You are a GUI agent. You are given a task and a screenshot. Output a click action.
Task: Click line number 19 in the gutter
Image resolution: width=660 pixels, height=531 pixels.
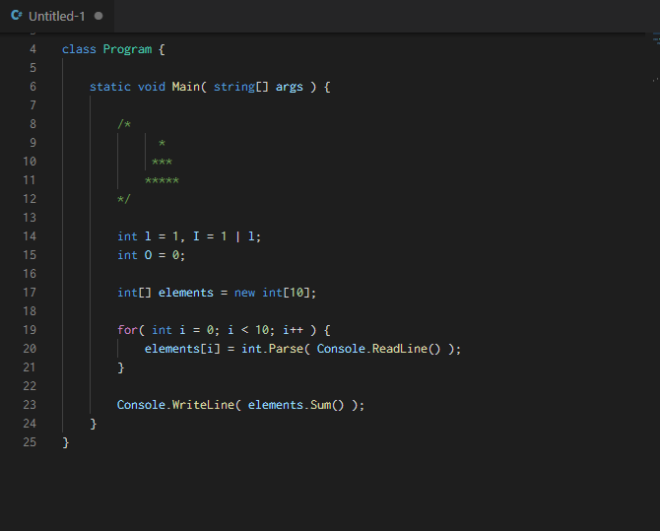[29, 330]
